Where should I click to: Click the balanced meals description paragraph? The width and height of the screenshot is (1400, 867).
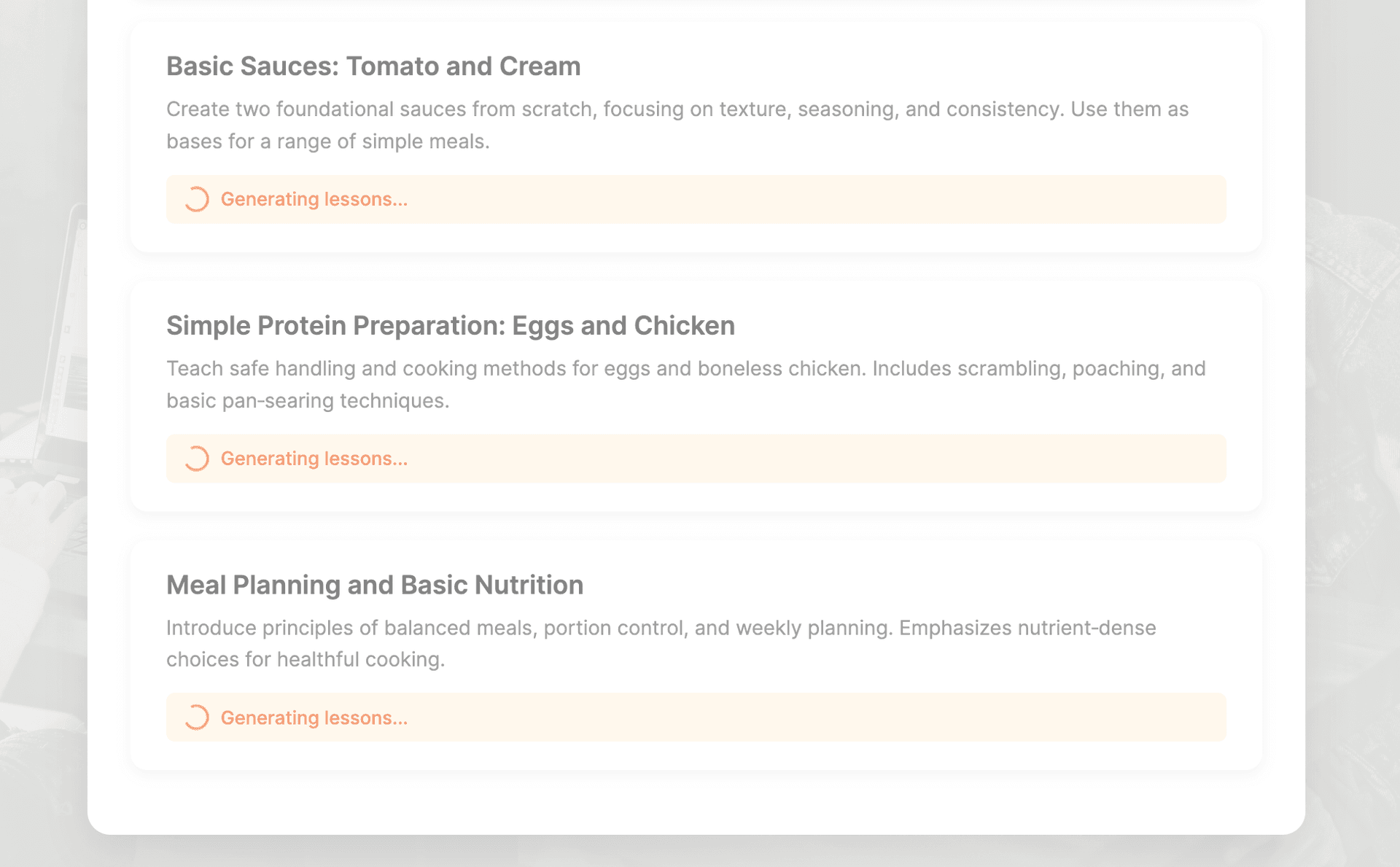click(661, 643)
